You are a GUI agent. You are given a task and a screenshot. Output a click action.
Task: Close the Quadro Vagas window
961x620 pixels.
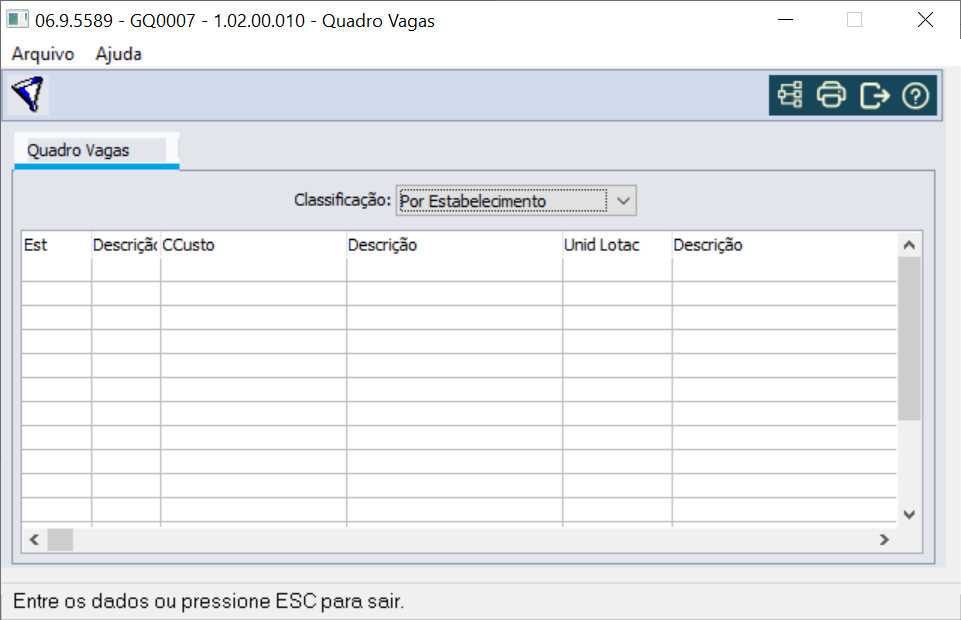(925, 20)
